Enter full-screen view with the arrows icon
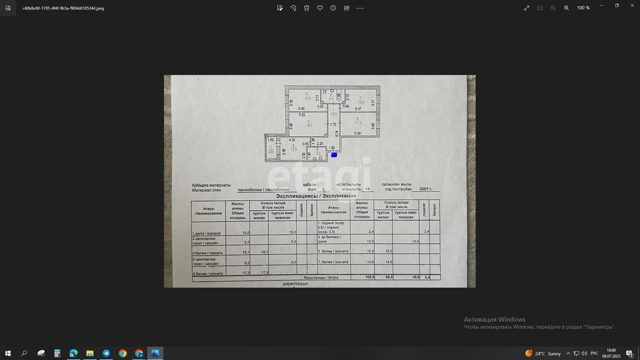 pyautogui.click(x=527, y=8)
